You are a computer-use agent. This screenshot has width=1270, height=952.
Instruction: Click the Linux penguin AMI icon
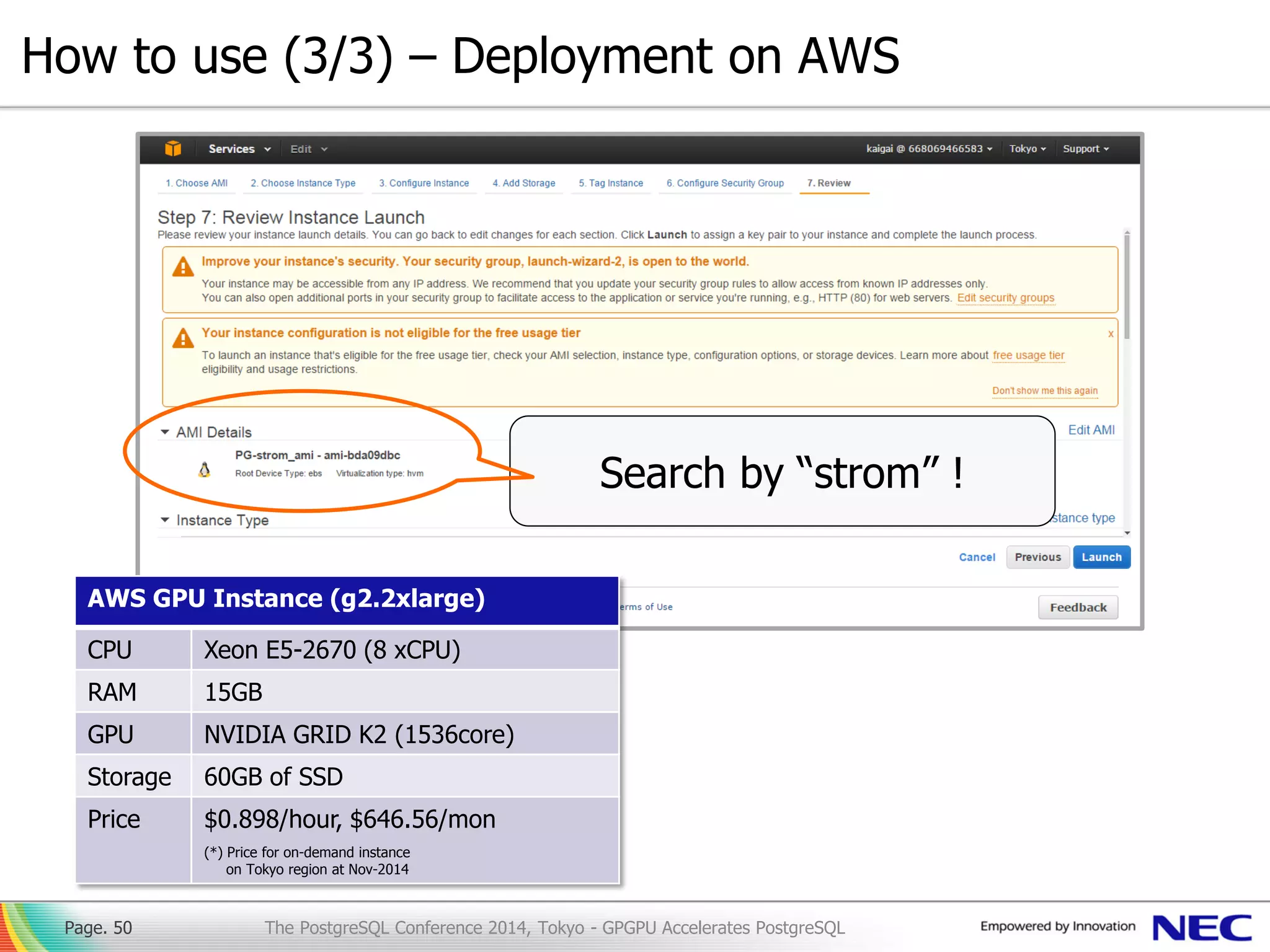[x=204, y=470]
